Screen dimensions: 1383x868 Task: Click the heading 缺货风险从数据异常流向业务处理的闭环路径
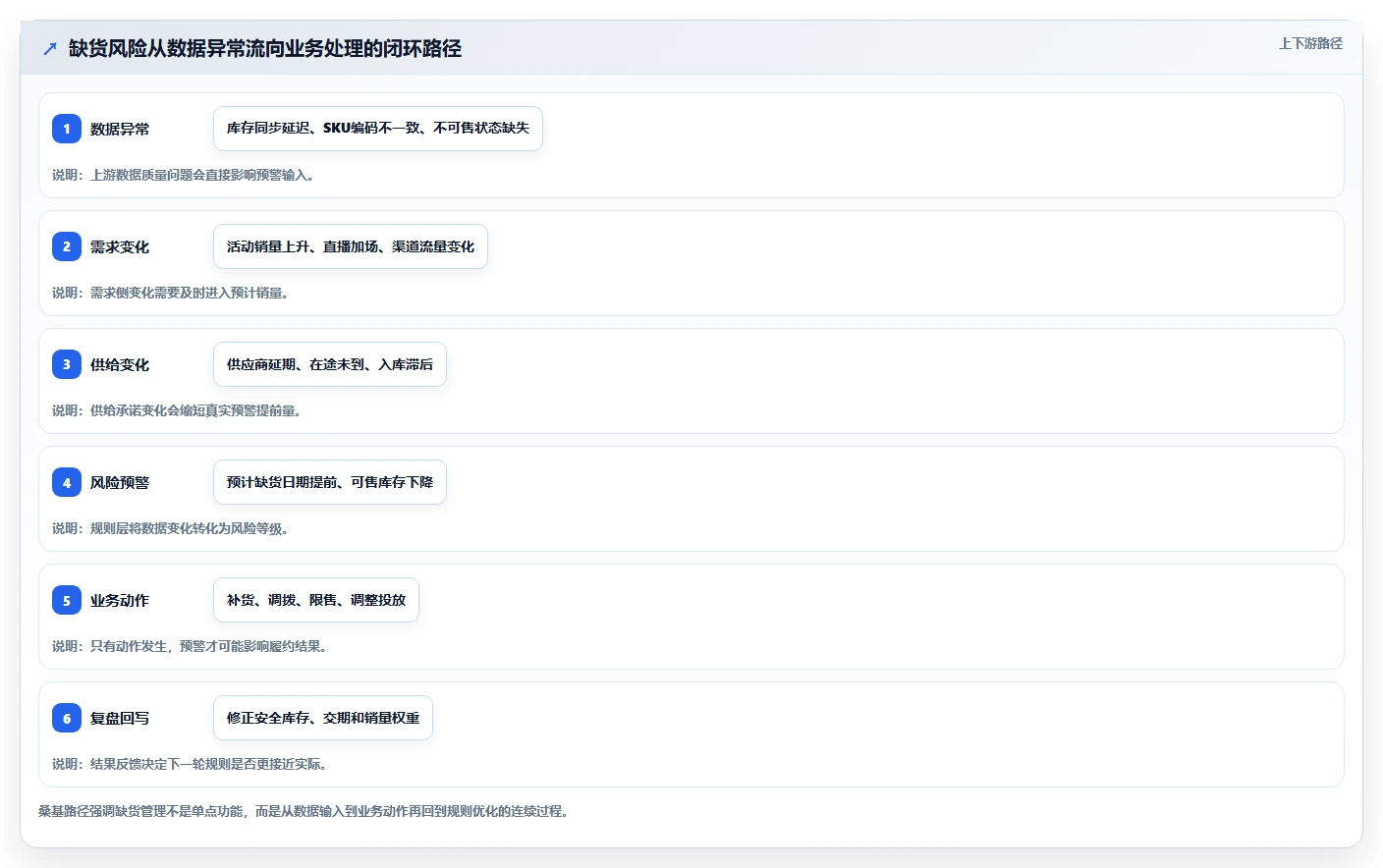pos(265,48)
